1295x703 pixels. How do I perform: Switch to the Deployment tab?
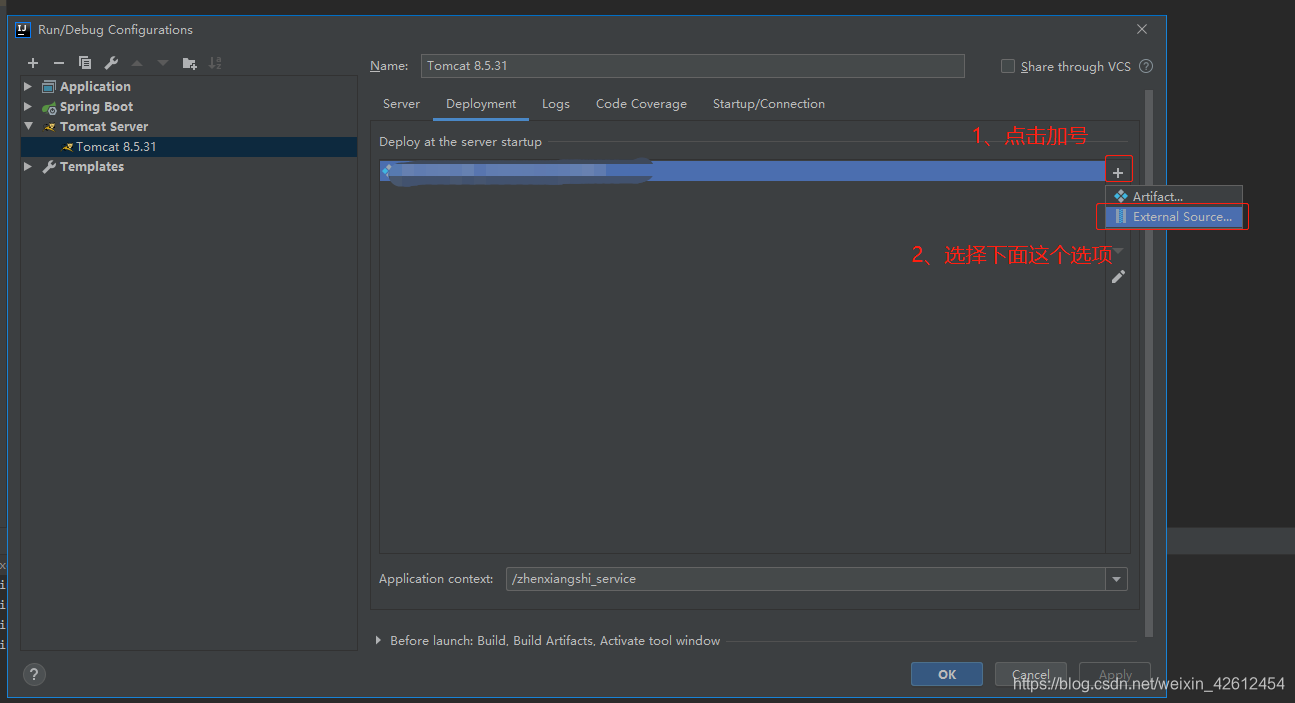point(481,104)
